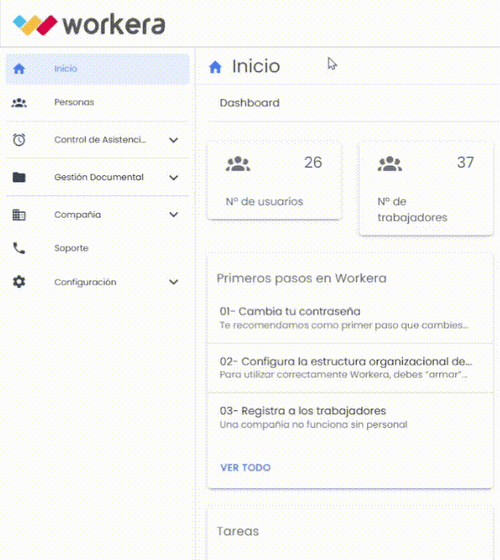Click the group icon in trabajadores card

click(390, 164)
